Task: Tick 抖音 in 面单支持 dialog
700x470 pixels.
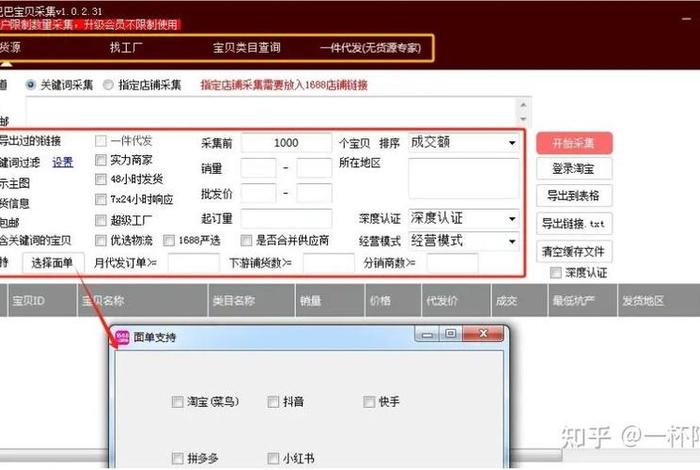Action: point(273,402)
